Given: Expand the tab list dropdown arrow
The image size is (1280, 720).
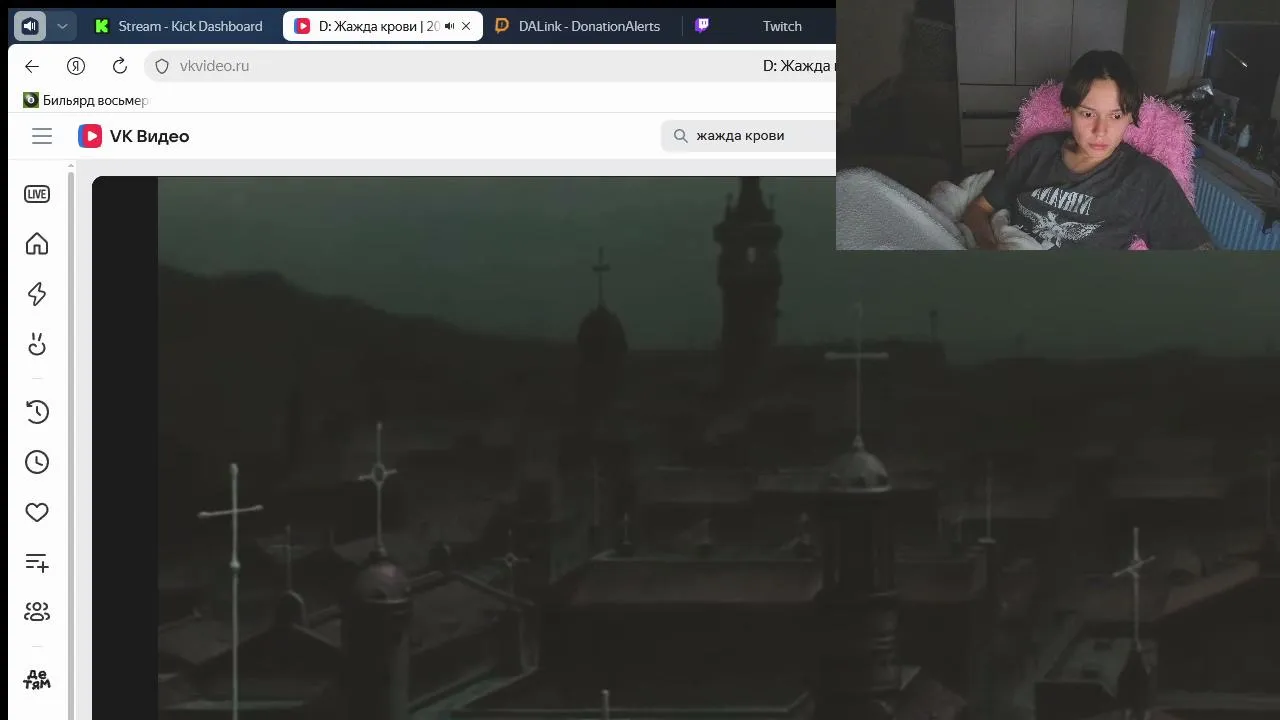Looking at the screenshot, I should [62, 26].
